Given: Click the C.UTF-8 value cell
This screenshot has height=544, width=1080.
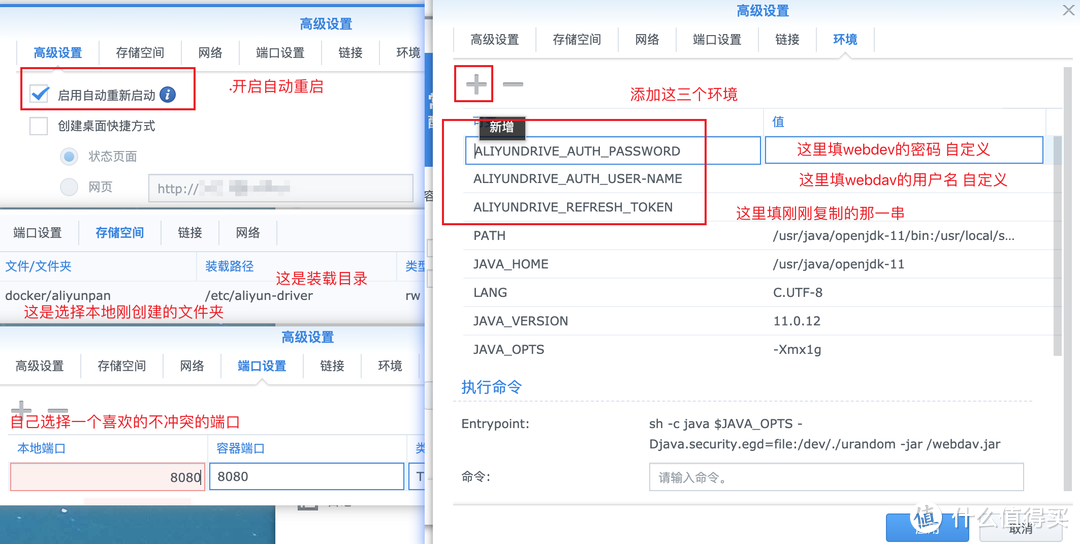Looking at the screenshot, I should tap(798, 293).
